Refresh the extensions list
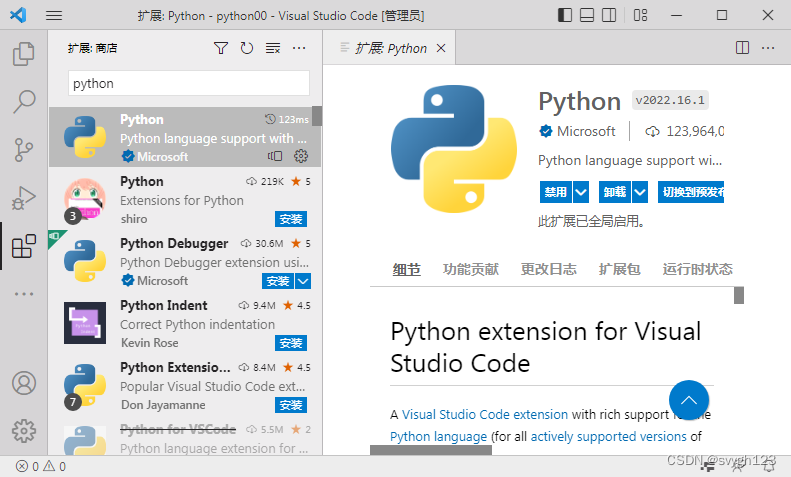The image size is (791, 477). click(x=247, y=48)
